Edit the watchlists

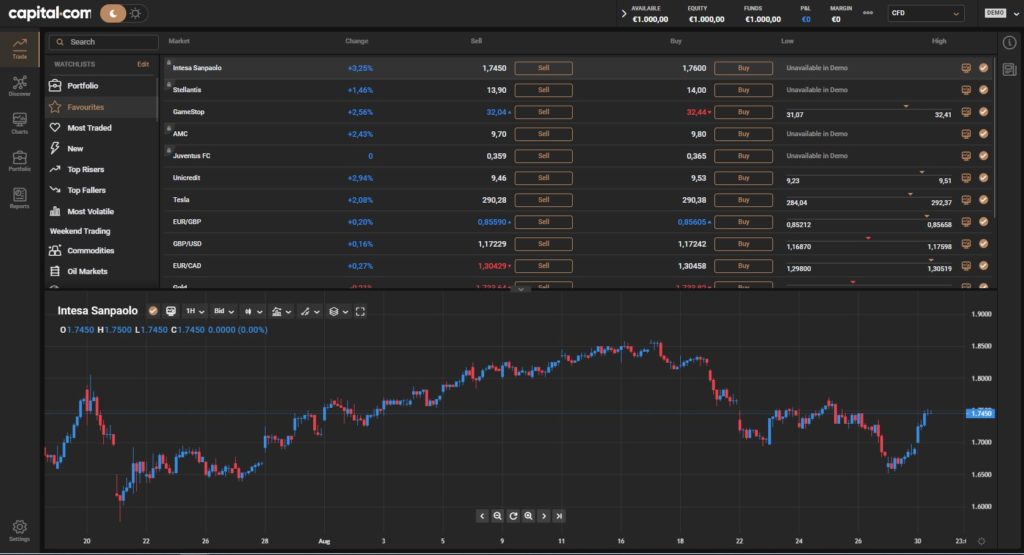[143, 64]
